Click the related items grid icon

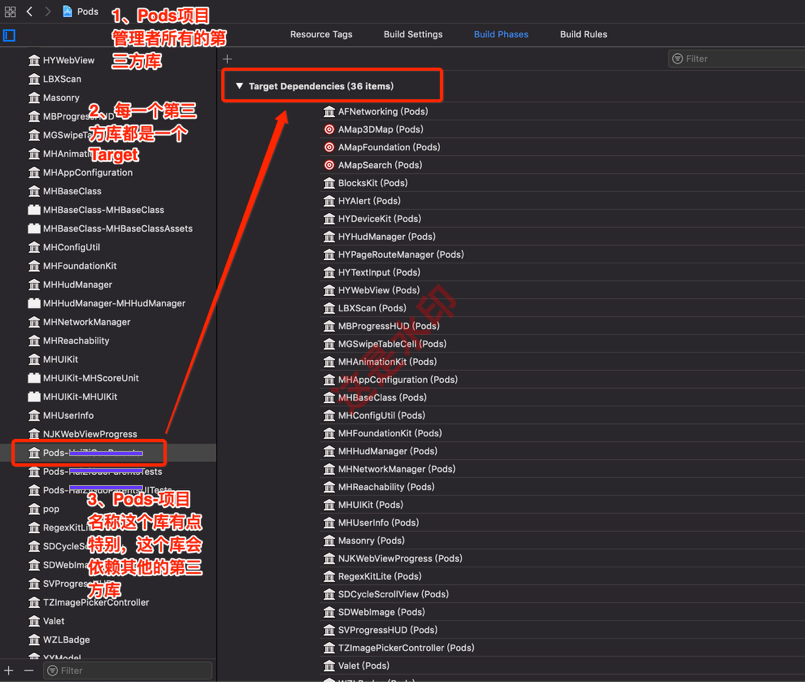tap(10, 11)
